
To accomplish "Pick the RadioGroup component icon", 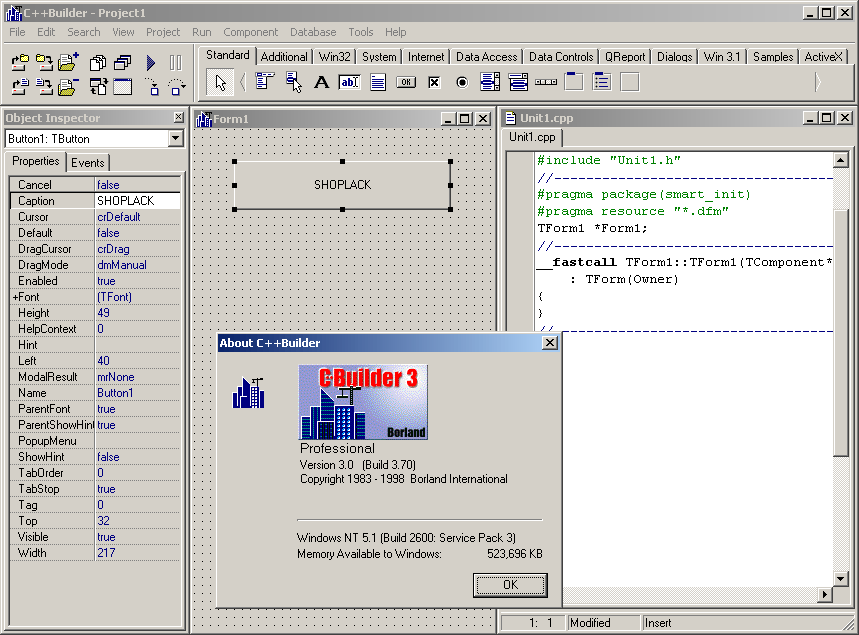I will tap(602, 82).
